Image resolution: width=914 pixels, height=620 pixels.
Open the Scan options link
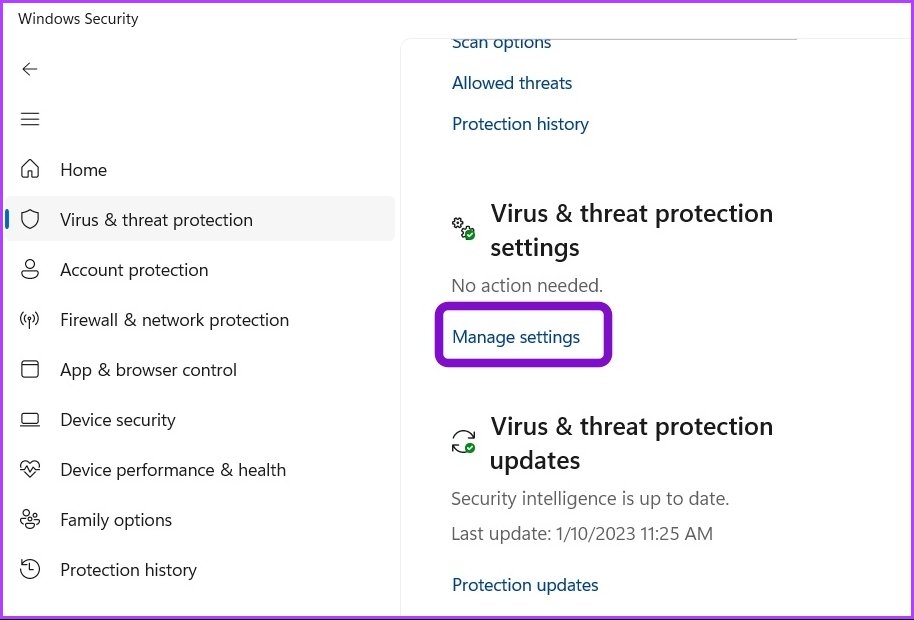coord(501,44)
